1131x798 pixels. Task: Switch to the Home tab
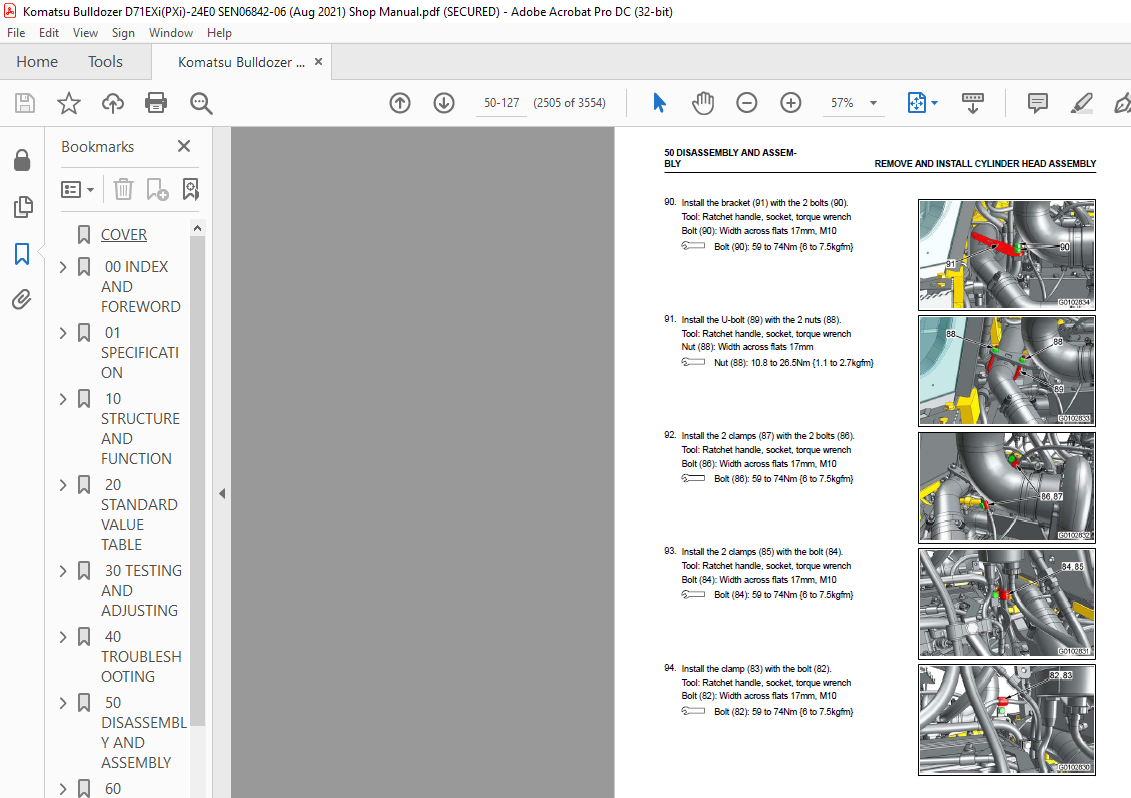click(37, 62)
